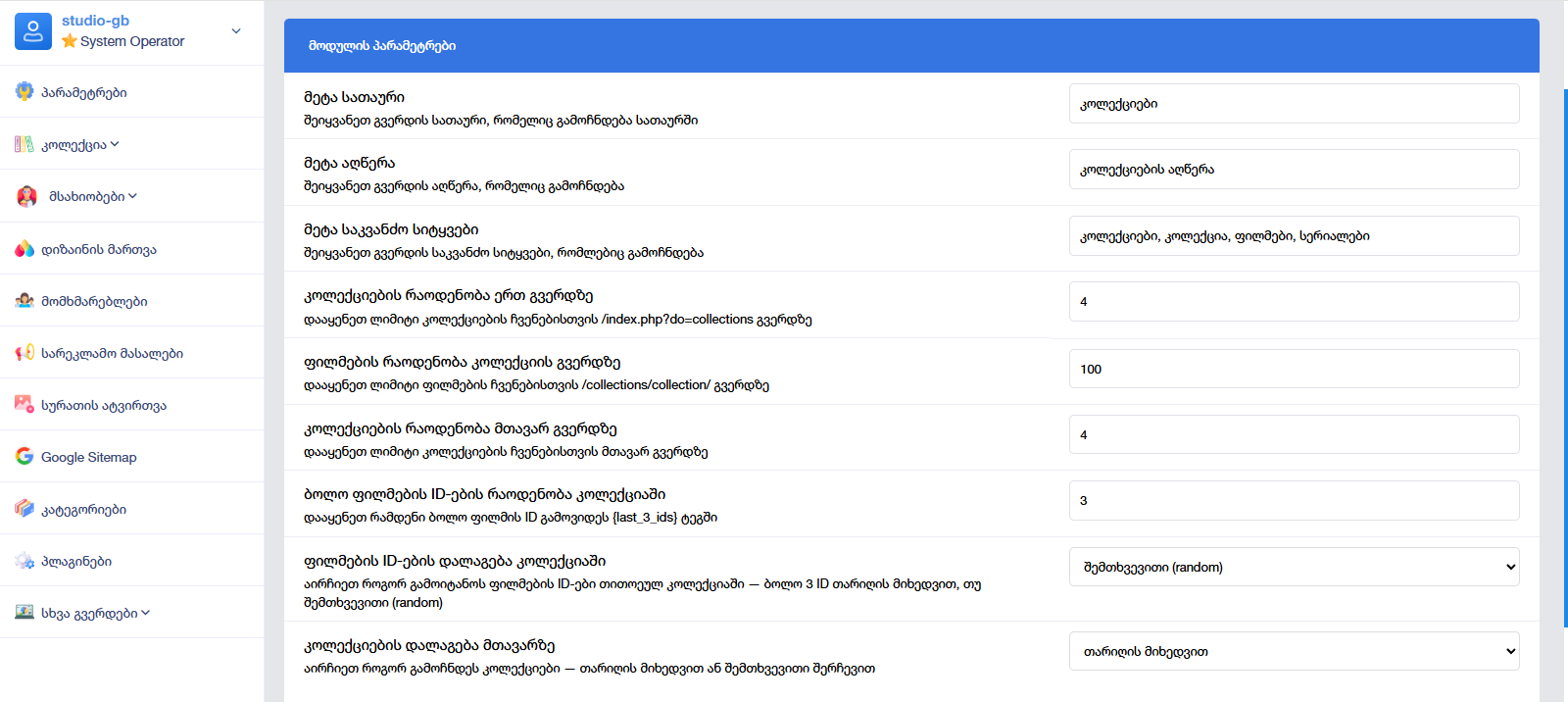The height and width of the screenshot is (702, 1568).
Task: Open the Google Sitemap menu item
Action: click(x=88, y=457)
